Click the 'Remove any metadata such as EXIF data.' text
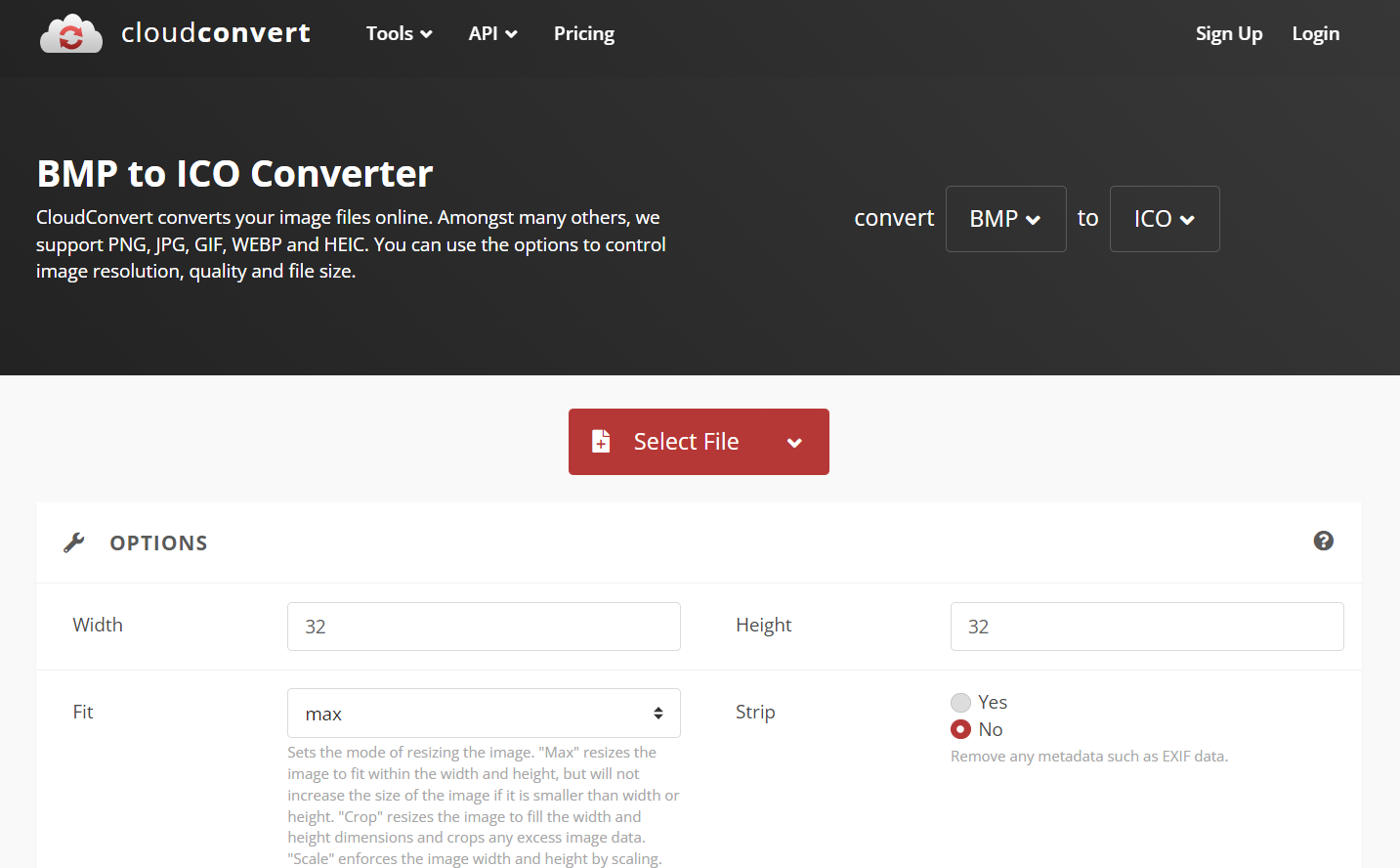1400x868 pixels. click(x=1089, y=757)
